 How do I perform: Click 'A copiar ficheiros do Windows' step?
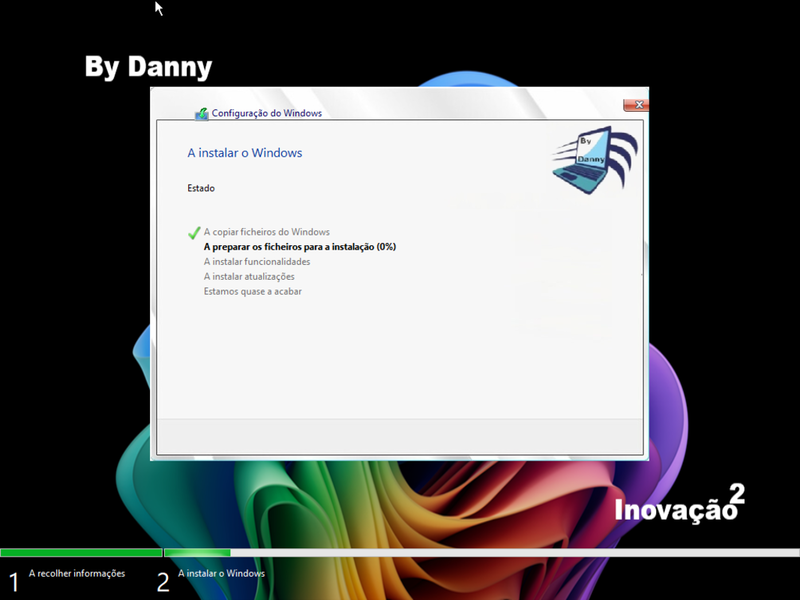pyautogui.click(x=267, y=232)
